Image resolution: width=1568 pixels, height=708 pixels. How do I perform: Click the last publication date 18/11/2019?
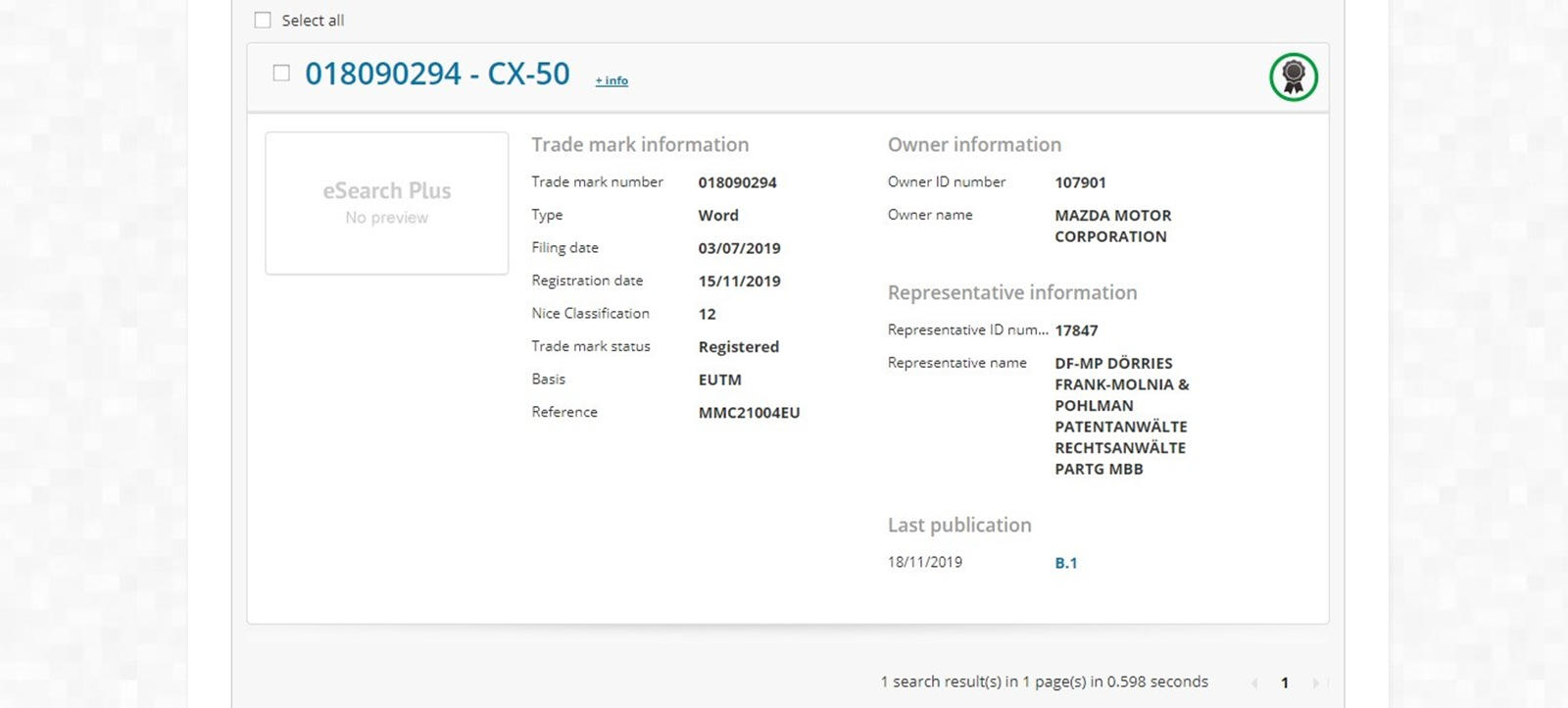[x=924, y=562]
